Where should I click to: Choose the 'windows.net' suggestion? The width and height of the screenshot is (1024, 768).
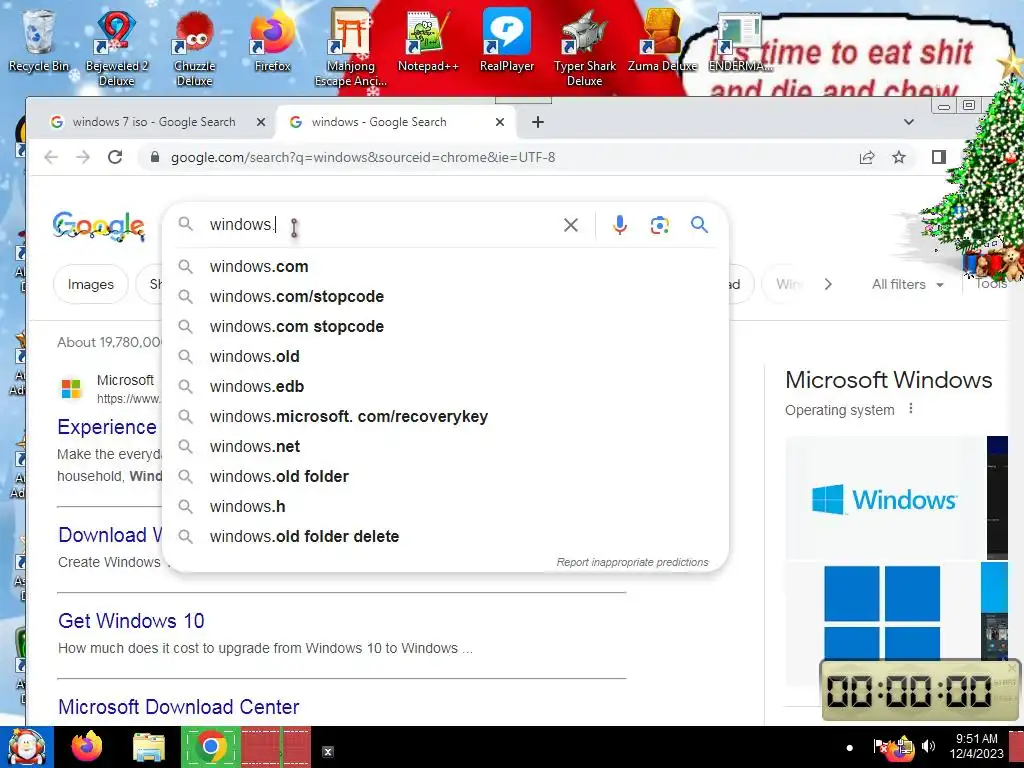[x=445, y=447]
